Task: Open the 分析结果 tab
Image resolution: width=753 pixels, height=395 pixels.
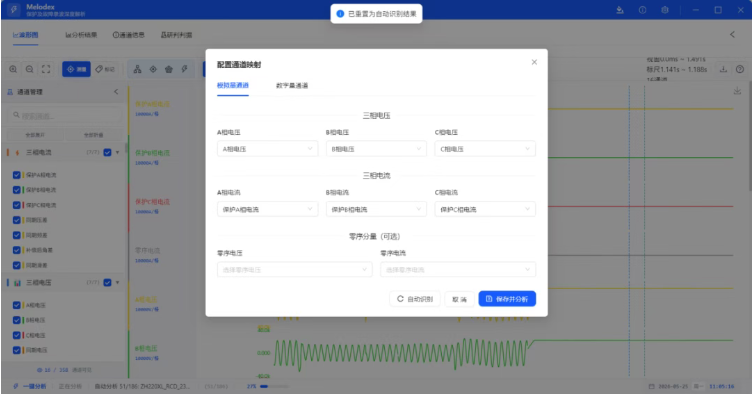Action: pos(81,35)
